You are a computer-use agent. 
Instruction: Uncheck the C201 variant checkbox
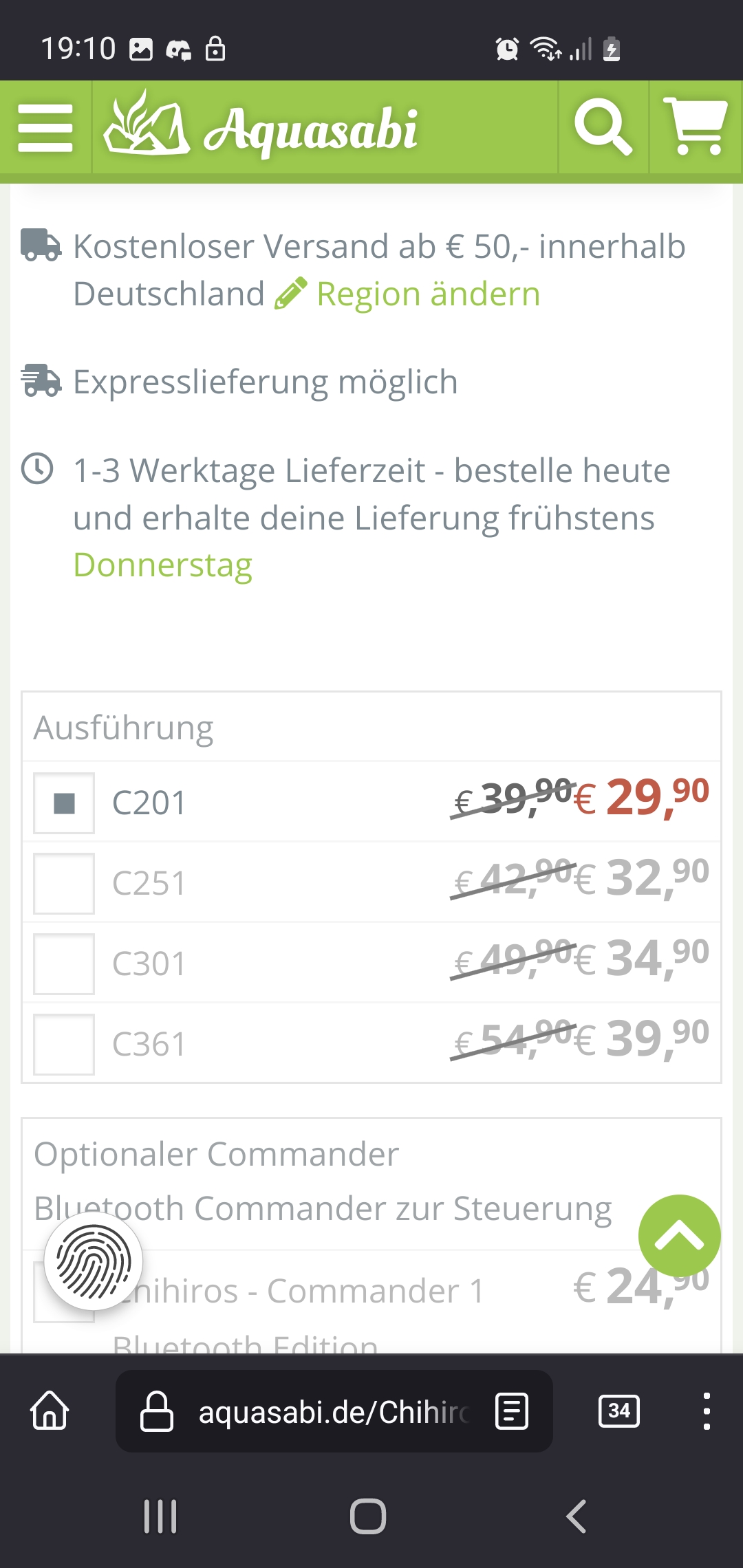point(64,803)
